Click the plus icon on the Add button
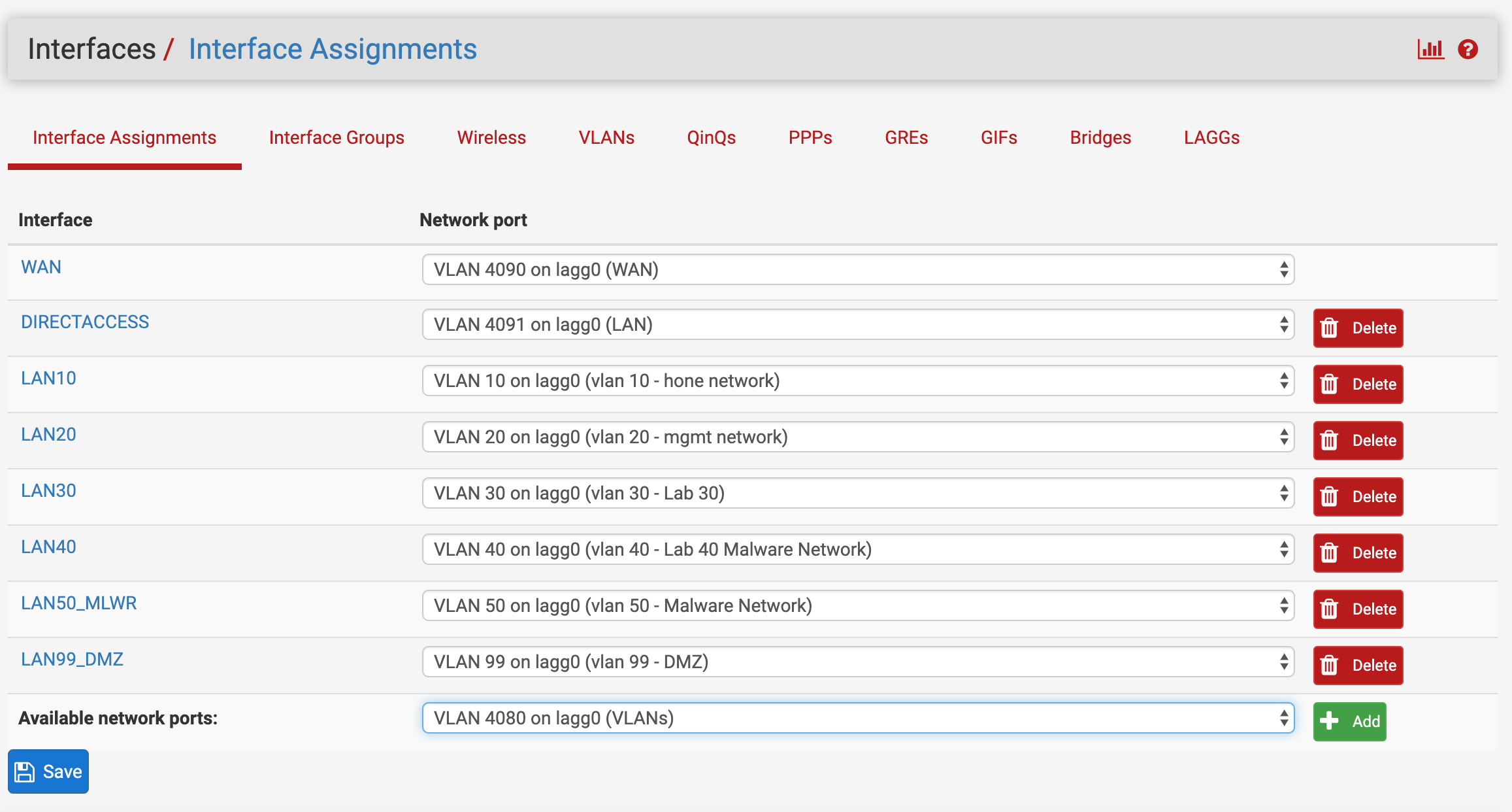This screenshot has height=812, width=1512. point(1329,721)
